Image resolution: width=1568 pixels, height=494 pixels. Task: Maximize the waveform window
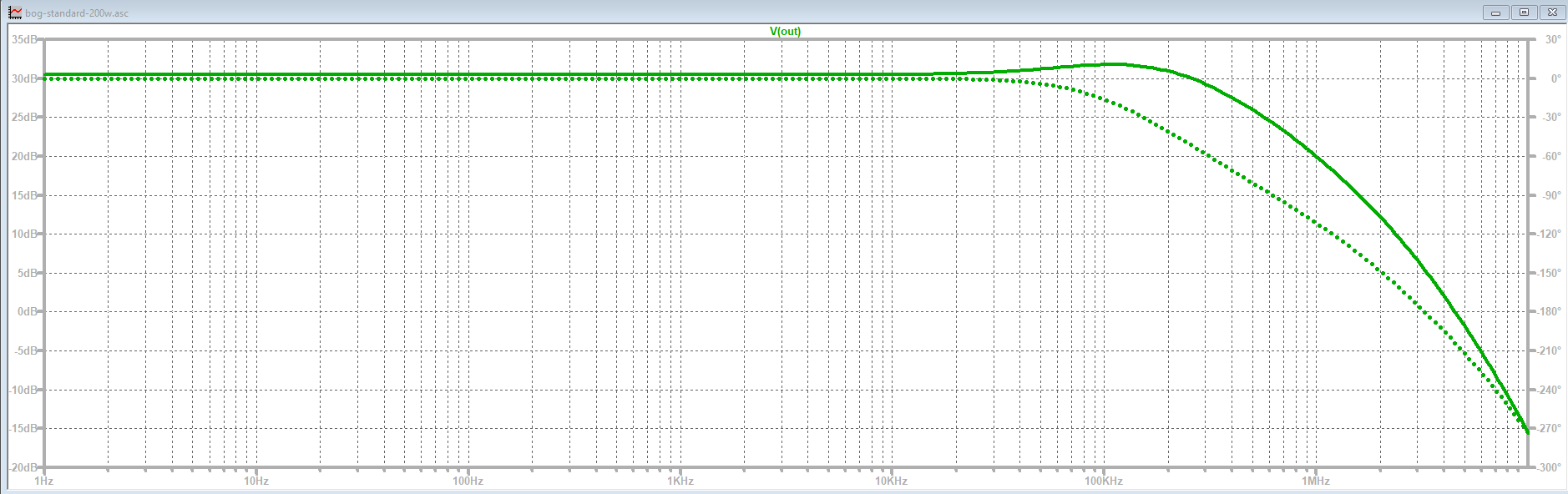(x=1524, y=13)
